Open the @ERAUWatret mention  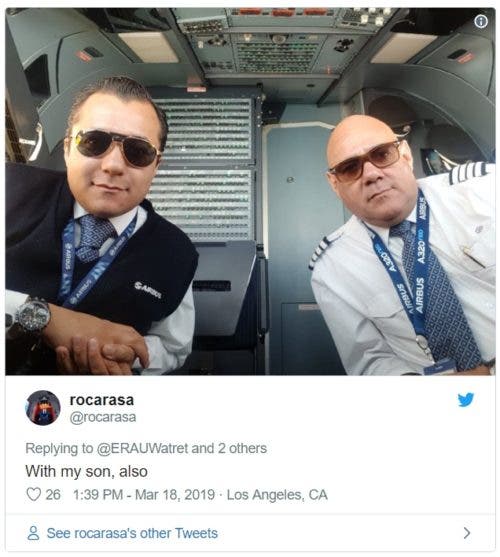coord(143,448)
